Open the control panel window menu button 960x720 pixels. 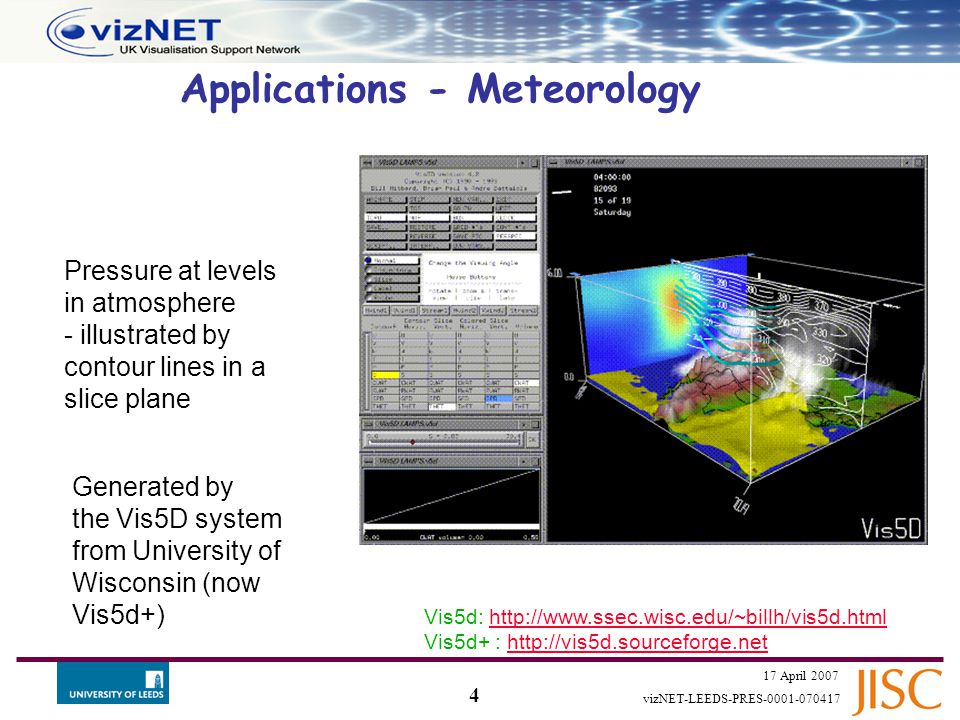(367, 163)
